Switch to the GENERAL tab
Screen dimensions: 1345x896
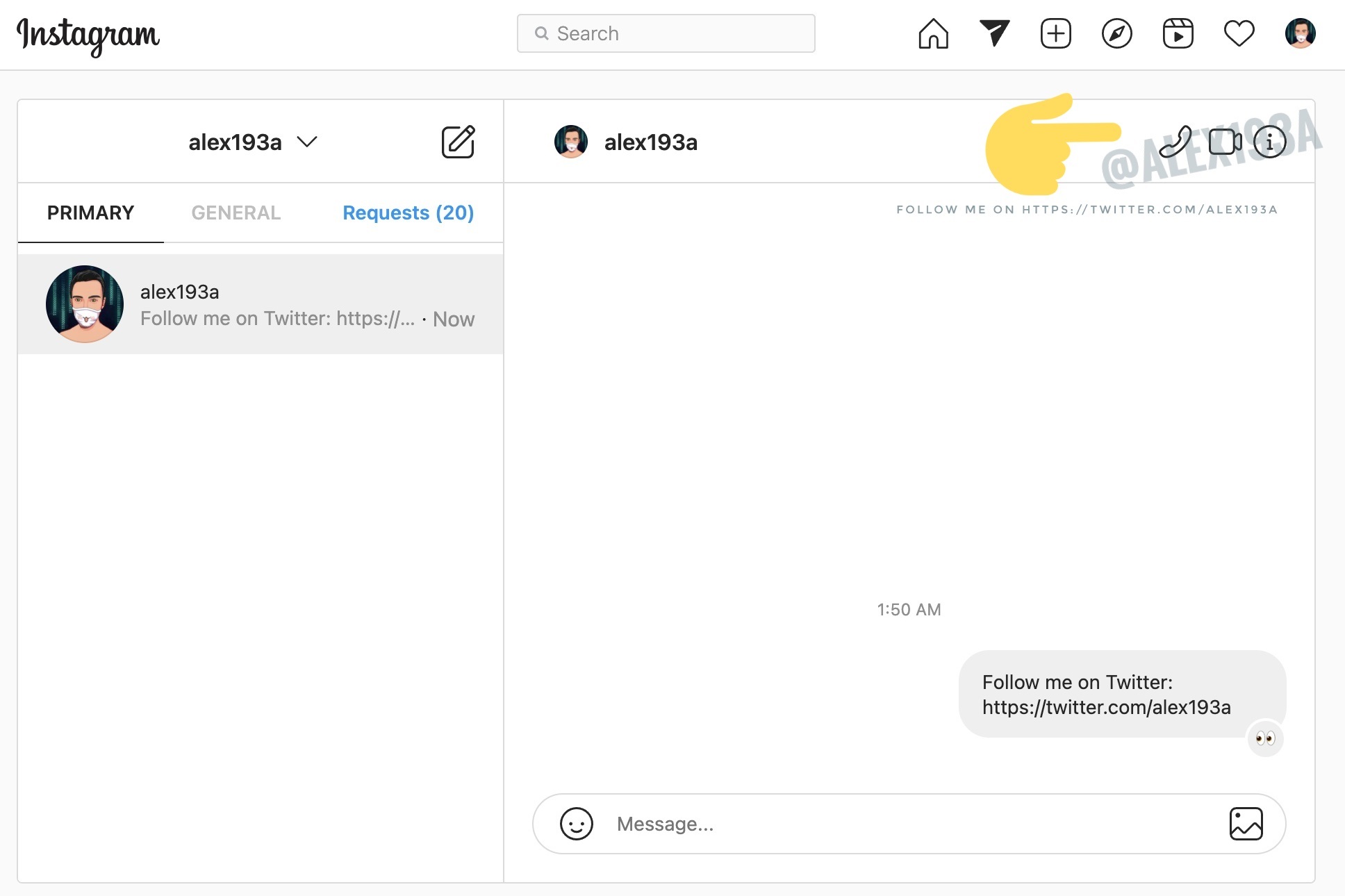pos(236,213)
